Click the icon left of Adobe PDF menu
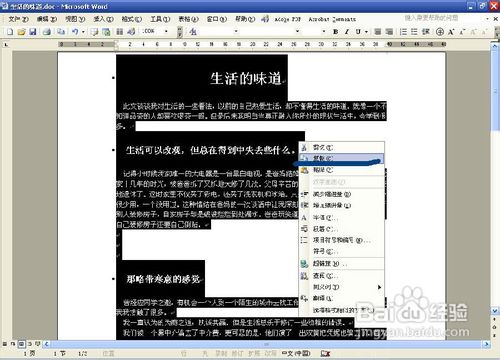This screenshot has width=500, height=360. (x=265, y=19)
